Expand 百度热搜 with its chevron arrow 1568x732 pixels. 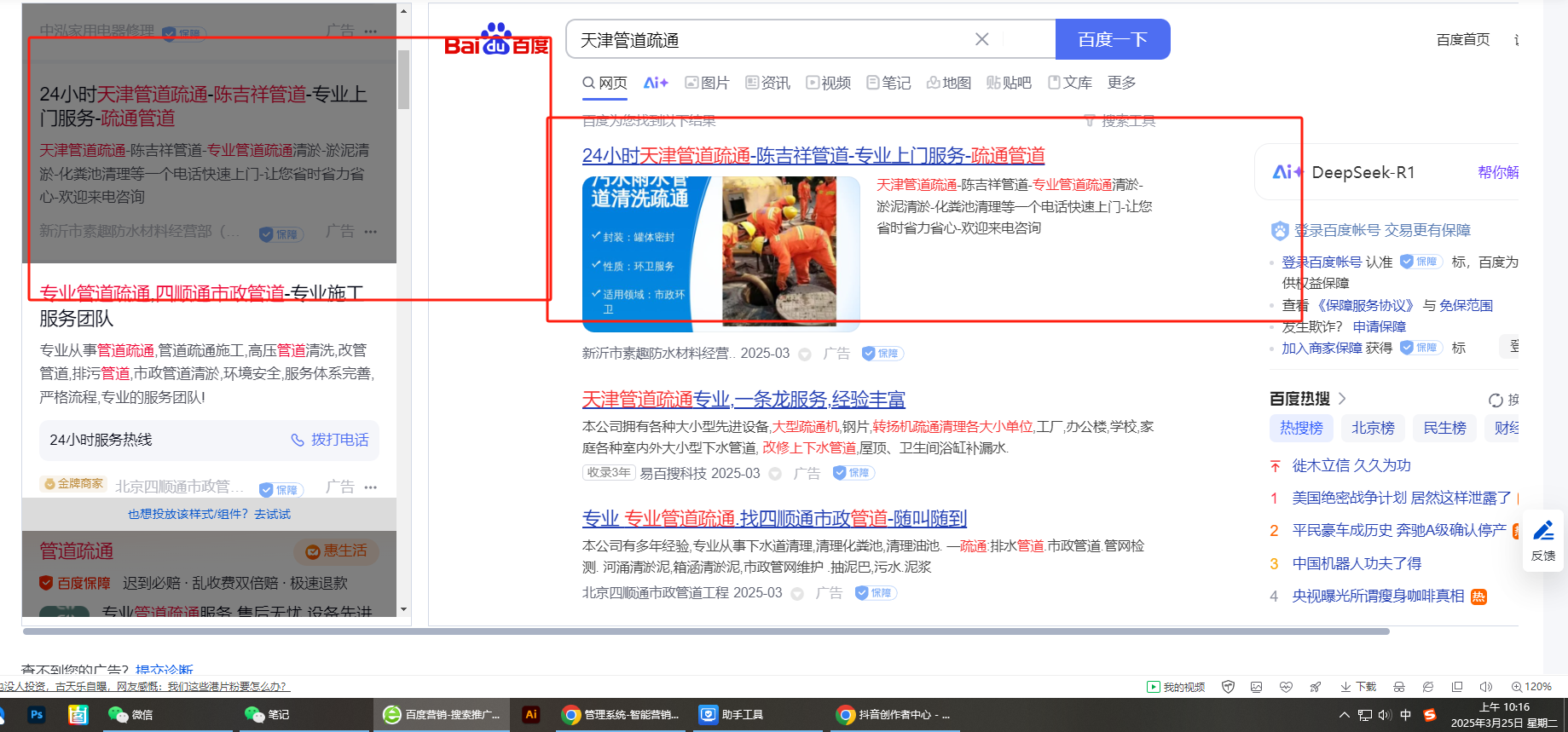pos(1342,398)
